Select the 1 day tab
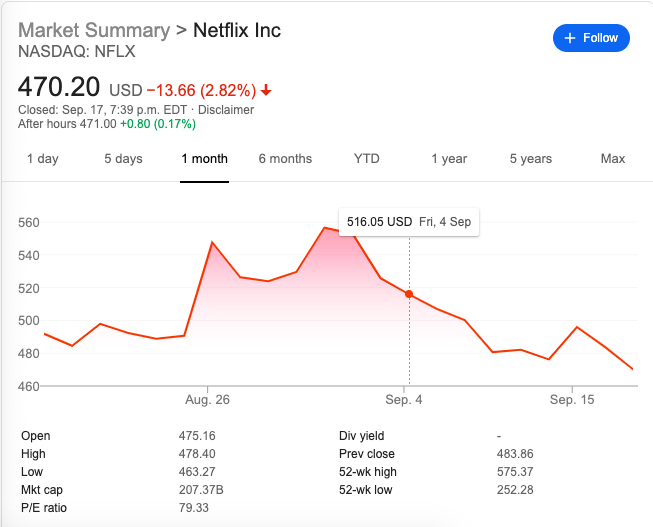 tap(42, 159)
